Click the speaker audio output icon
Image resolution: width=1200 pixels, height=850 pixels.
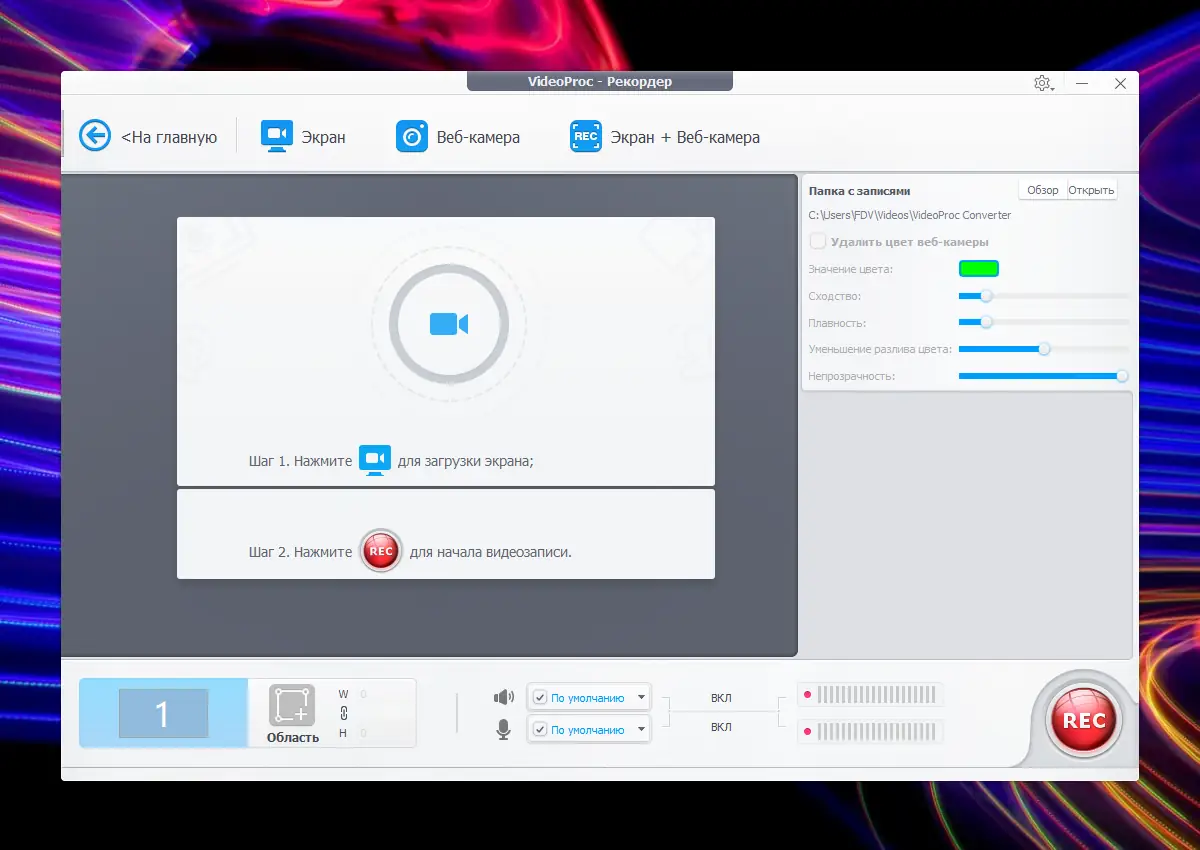click(504, 696)
